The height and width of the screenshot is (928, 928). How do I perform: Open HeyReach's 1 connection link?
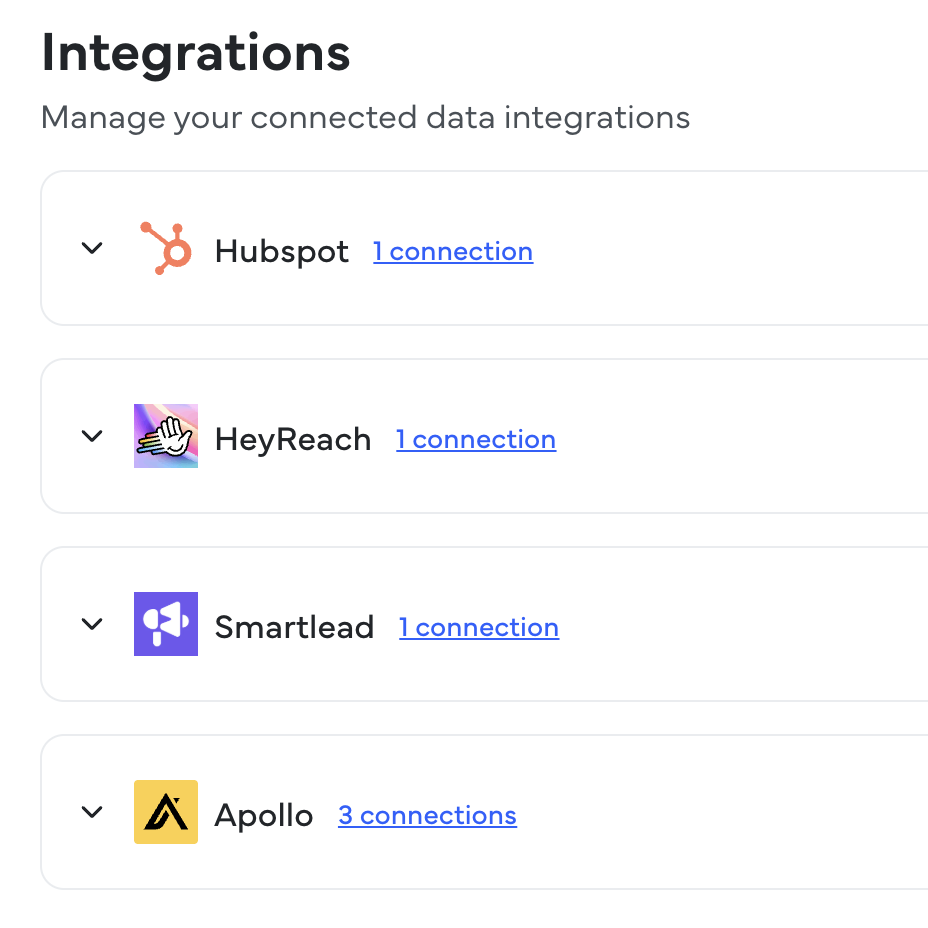476,440
